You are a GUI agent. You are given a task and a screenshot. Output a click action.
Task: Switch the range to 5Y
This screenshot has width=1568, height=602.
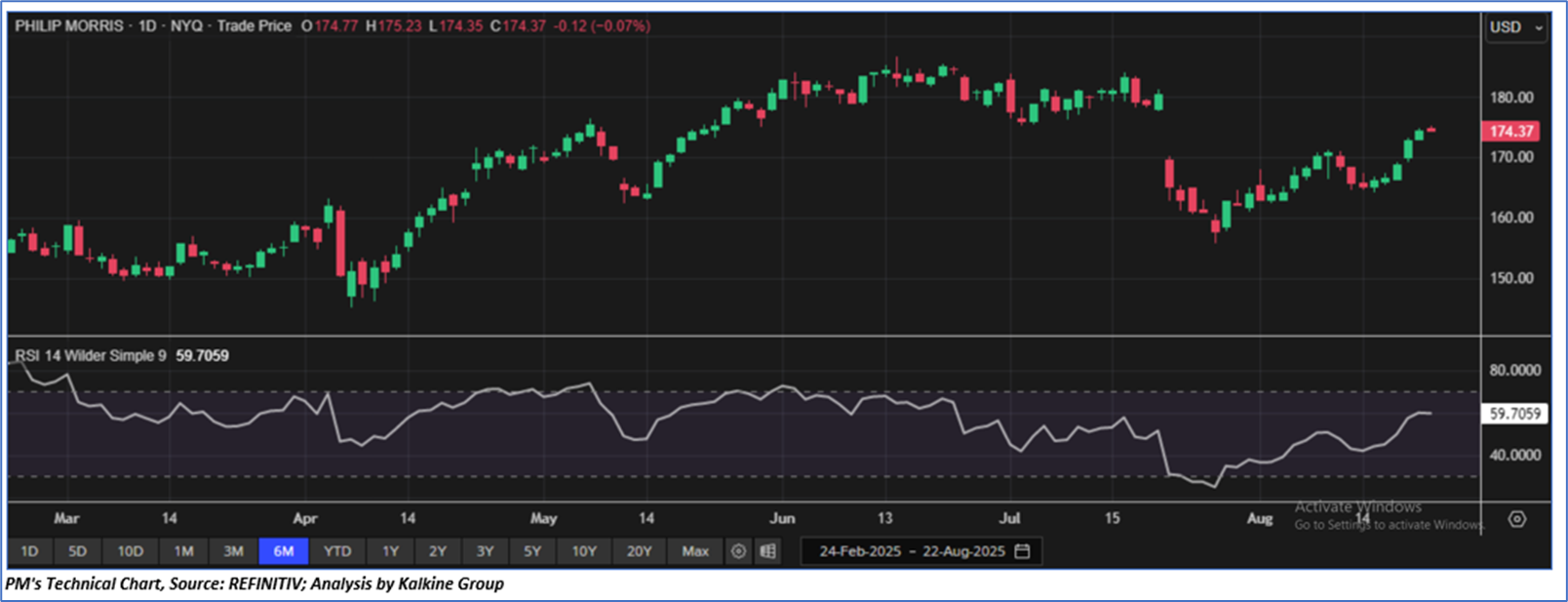point(532,551)
